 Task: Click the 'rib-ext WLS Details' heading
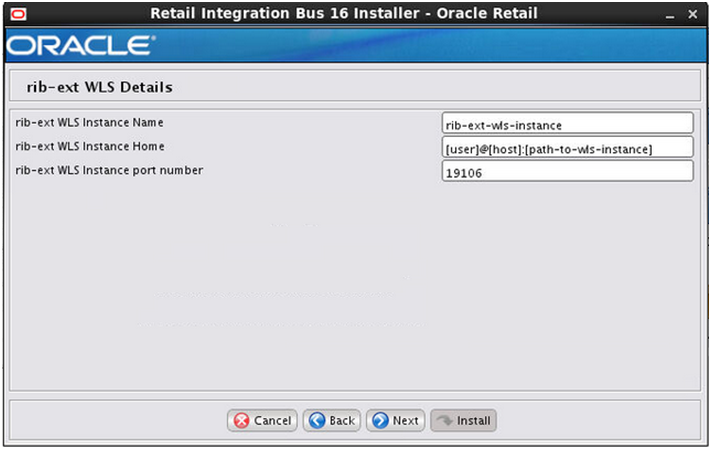click(100, 87)
